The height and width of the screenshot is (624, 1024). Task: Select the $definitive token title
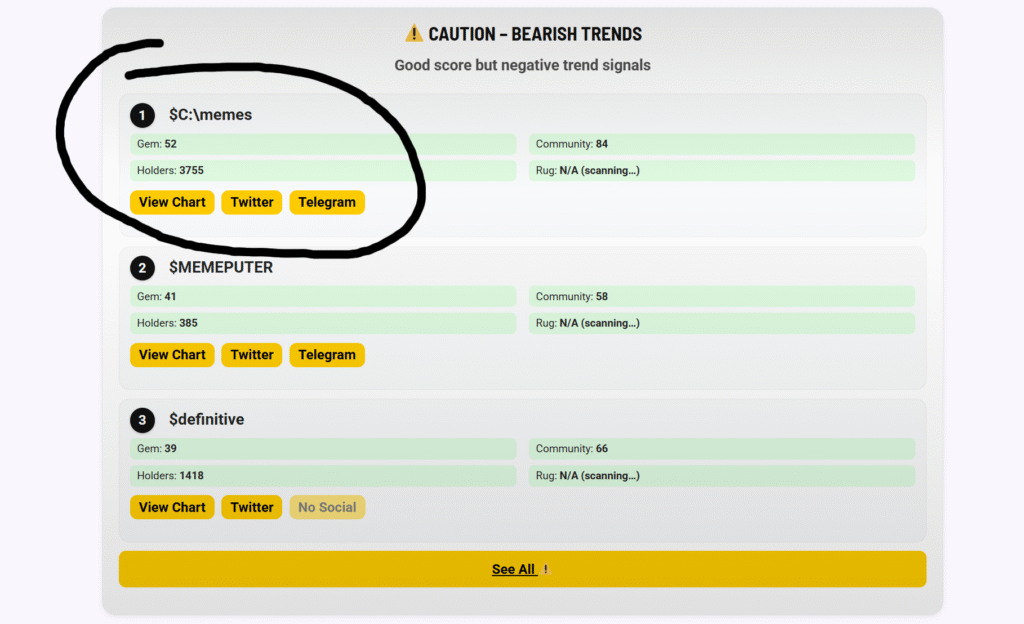tap(206, 420)
